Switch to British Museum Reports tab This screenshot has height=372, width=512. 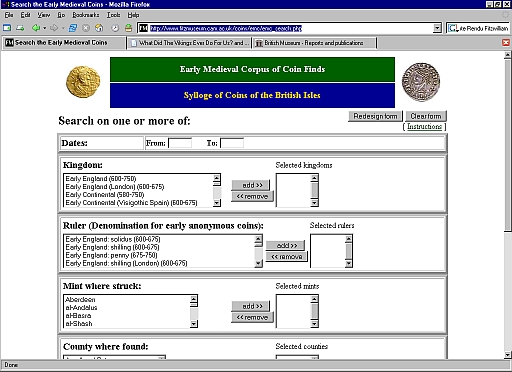point(315,43)
